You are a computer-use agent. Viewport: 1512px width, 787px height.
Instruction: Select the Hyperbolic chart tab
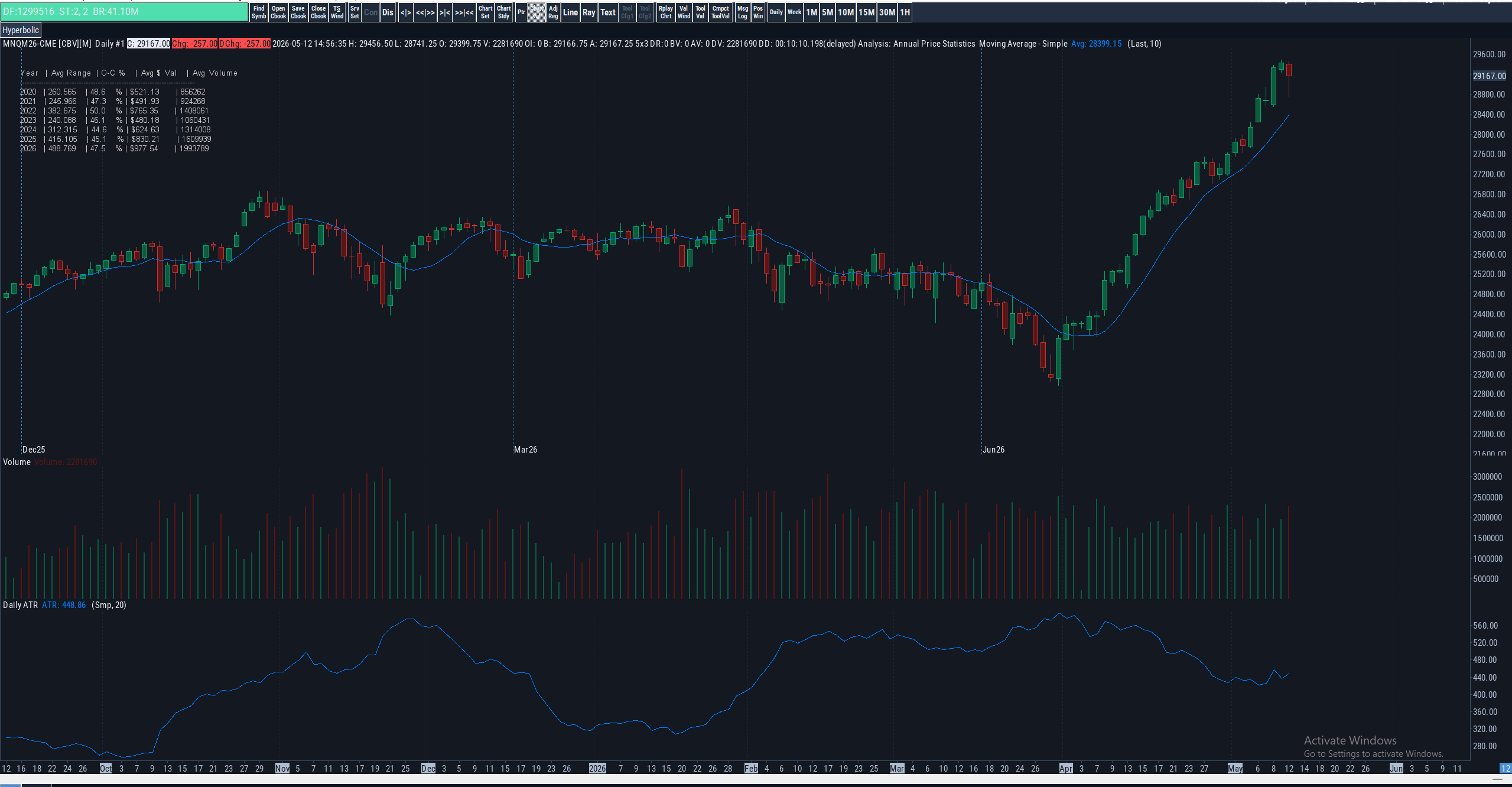click(21, 30)
